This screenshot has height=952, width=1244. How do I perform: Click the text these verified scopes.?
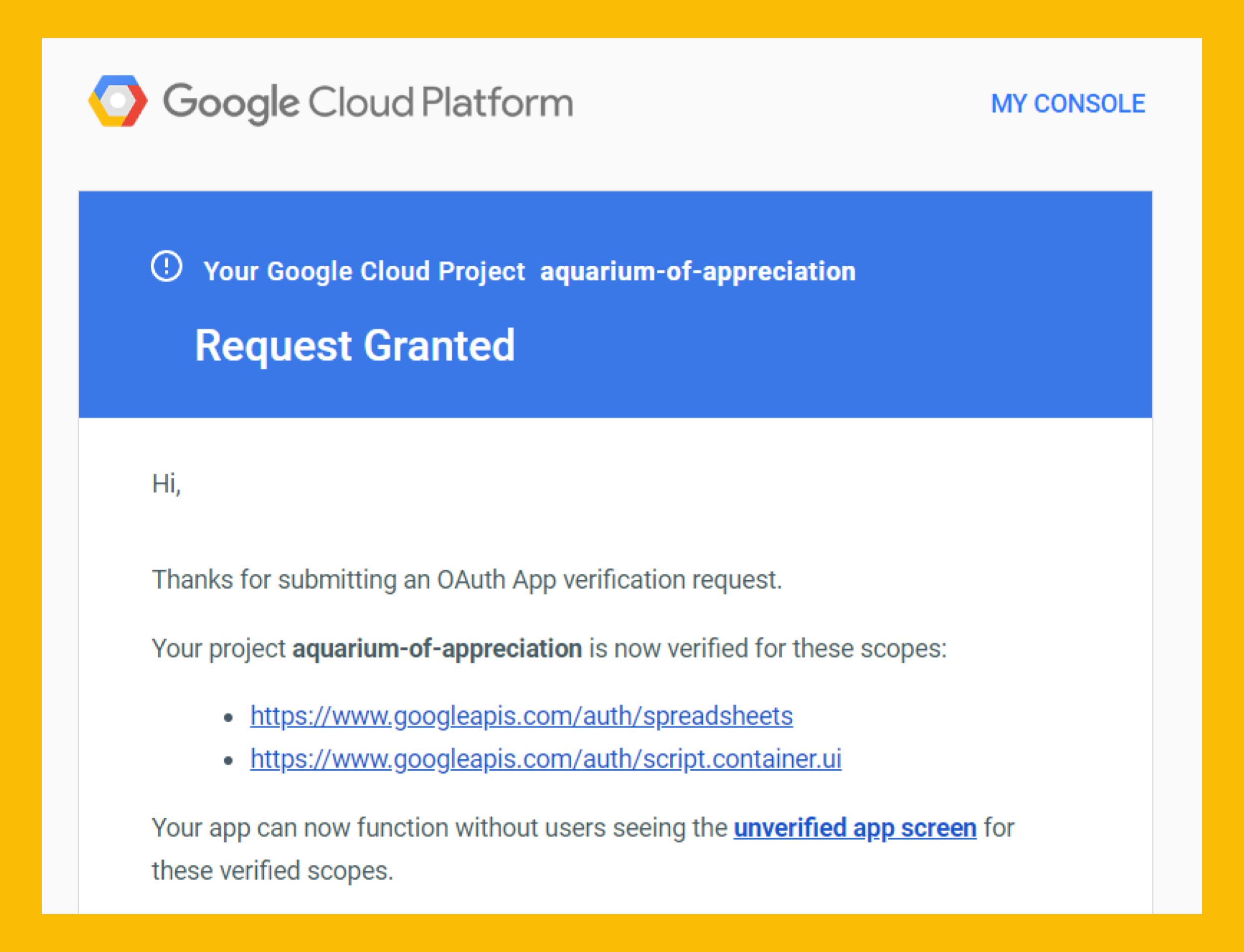[x=273, y=871]
